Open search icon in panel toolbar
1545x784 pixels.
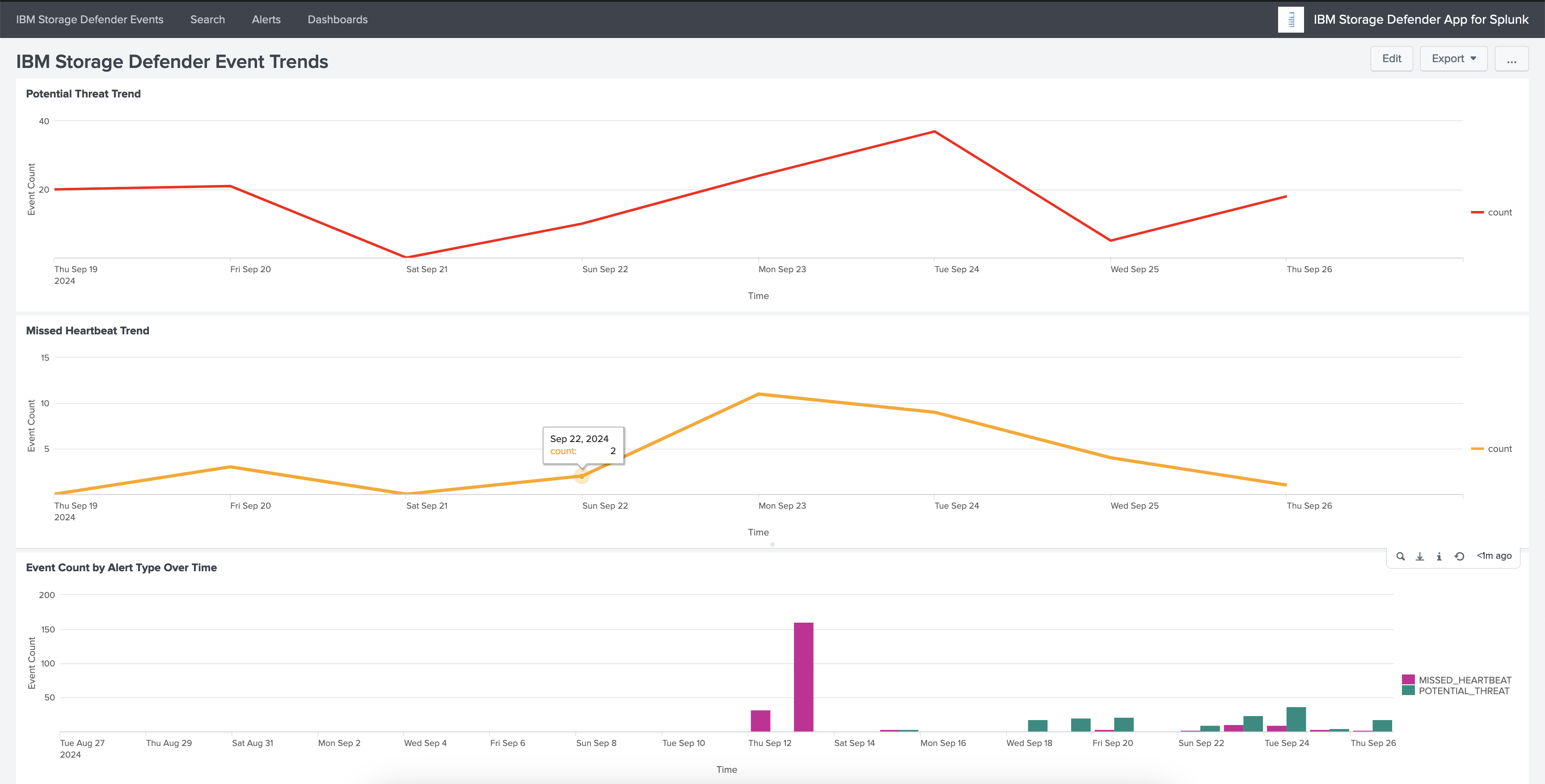pyautogui.click(x=1401, y=556)
